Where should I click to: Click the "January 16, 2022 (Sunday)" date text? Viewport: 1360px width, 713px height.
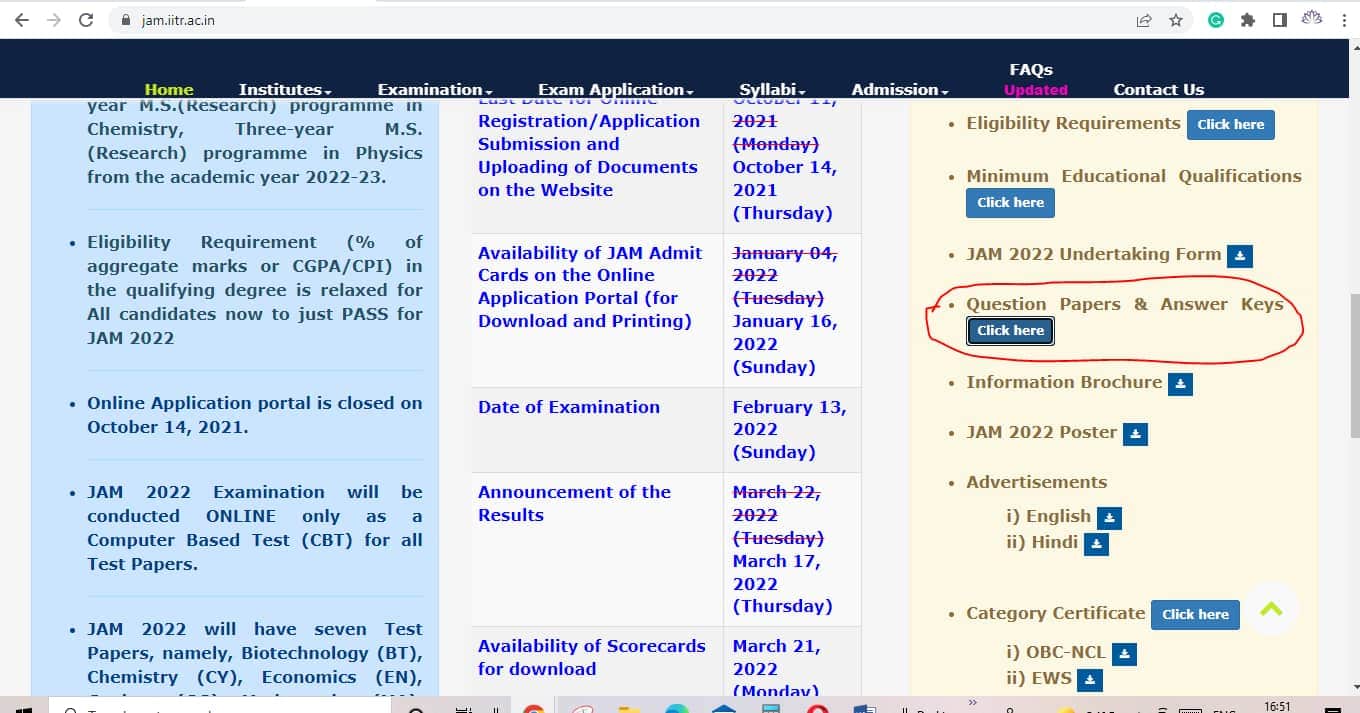tap(785, 345)
